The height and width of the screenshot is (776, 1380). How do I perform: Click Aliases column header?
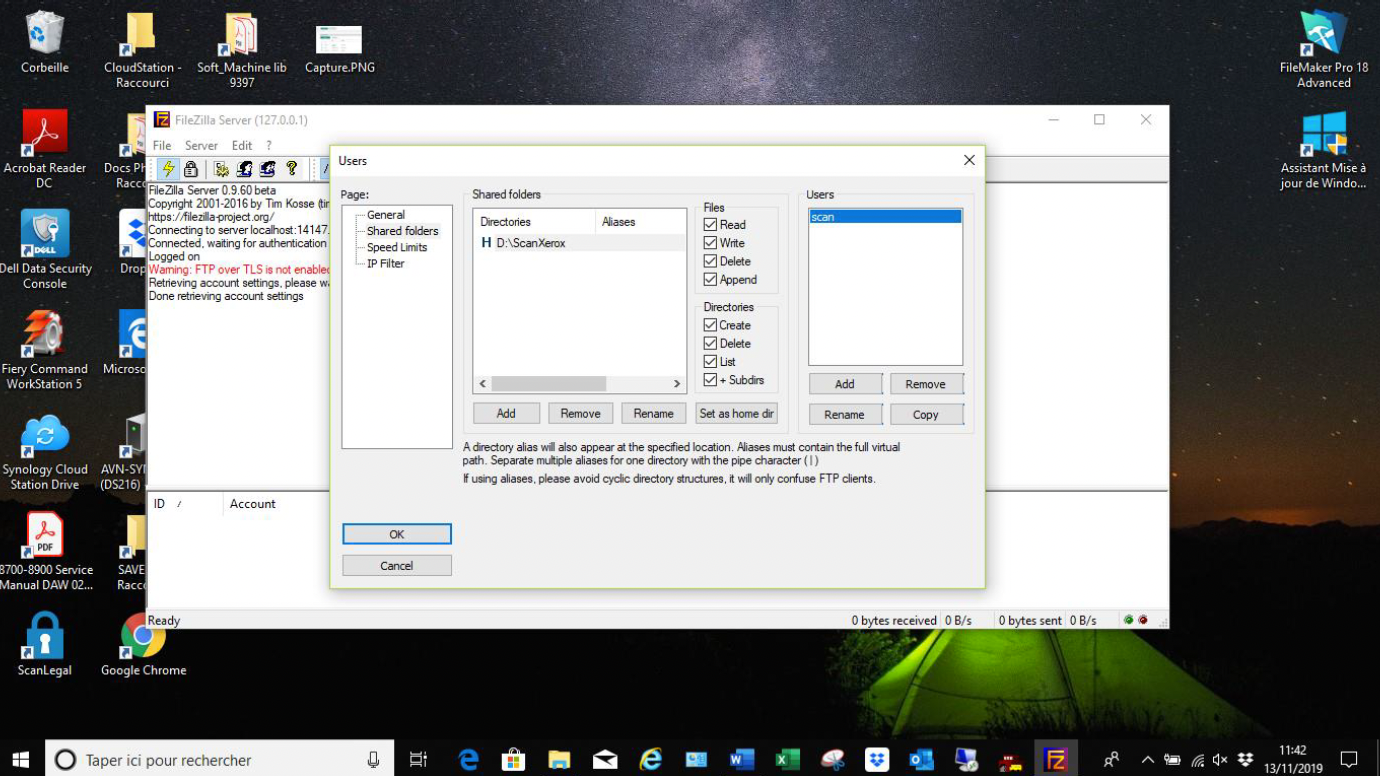640,222
